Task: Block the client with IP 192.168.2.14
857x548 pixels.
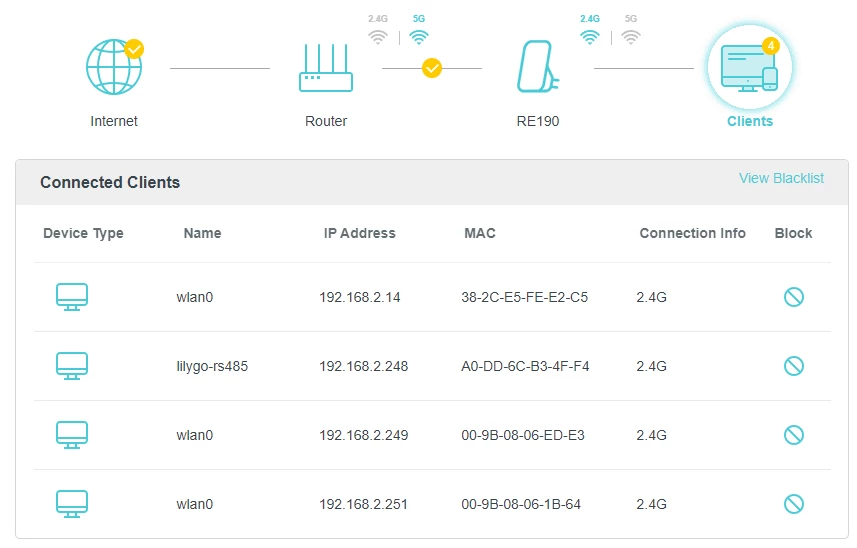Action: (x=794, y=297)
